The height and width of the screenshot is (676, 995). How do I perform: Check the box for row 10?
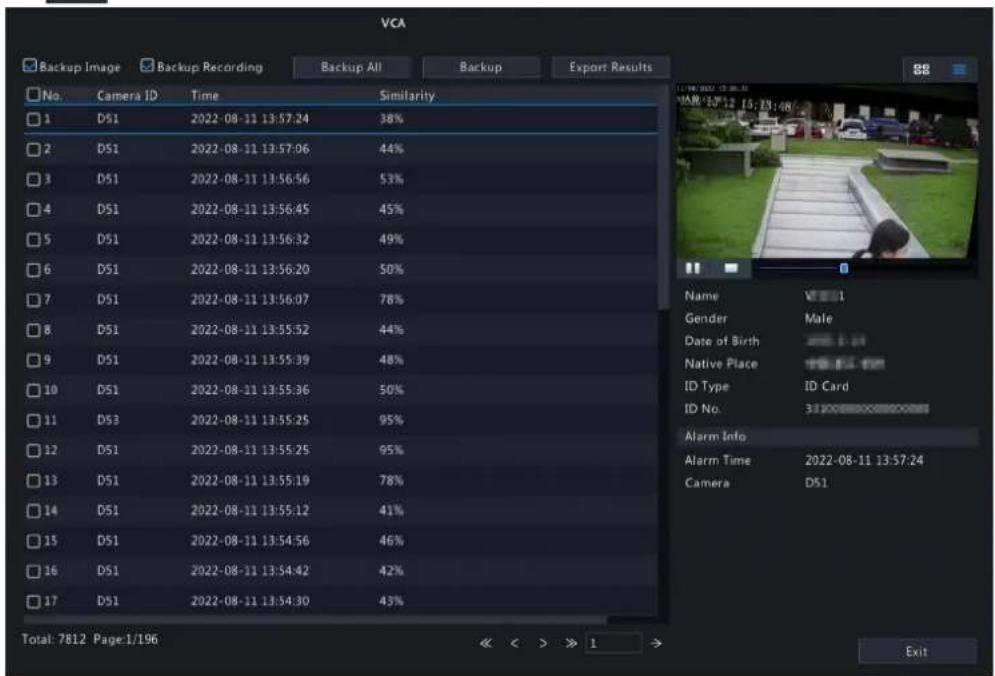34,390
